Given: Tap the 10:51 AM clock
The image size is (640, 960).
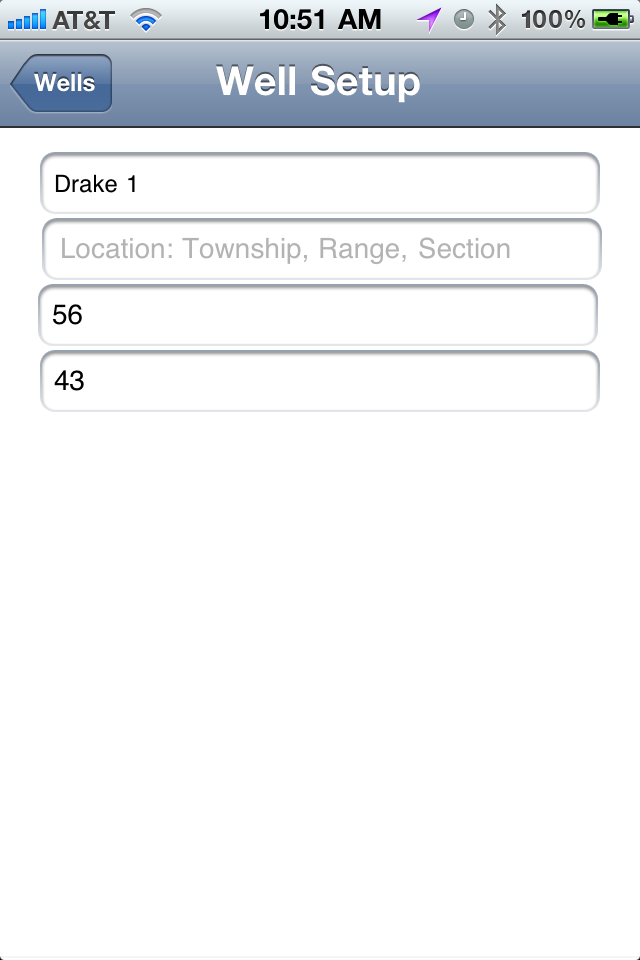Looking at the screenshot, I should tap(320, 20).
